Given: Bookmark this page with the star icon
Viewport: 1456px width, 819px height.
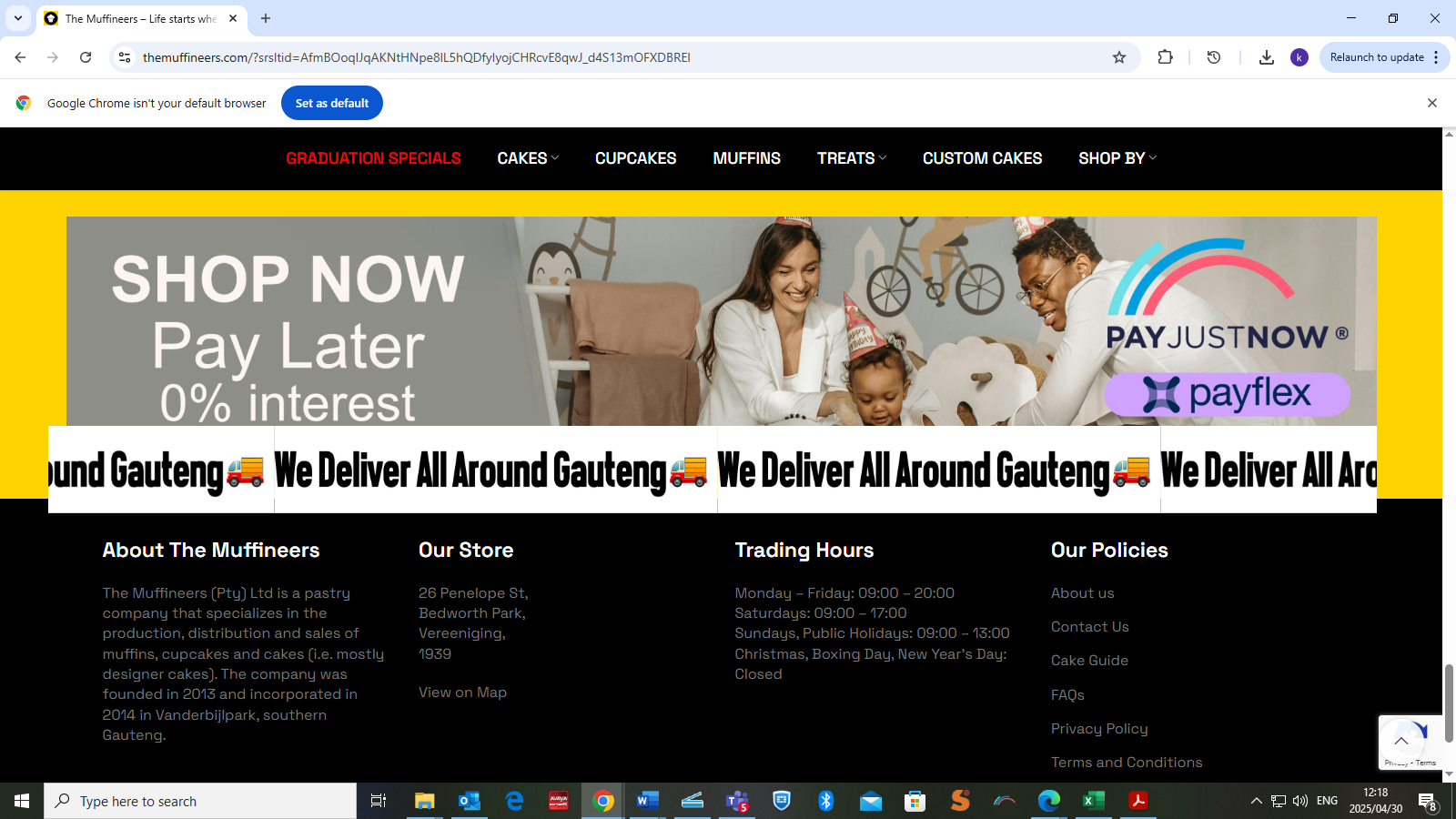Looking at the screenshot, I should coord(1119,57).
